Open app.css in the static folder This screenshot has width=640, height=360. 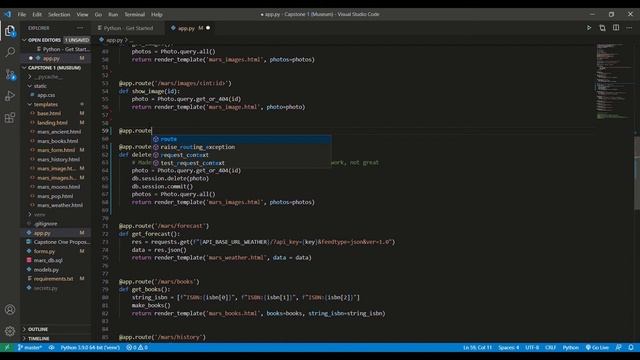point(46,95)
